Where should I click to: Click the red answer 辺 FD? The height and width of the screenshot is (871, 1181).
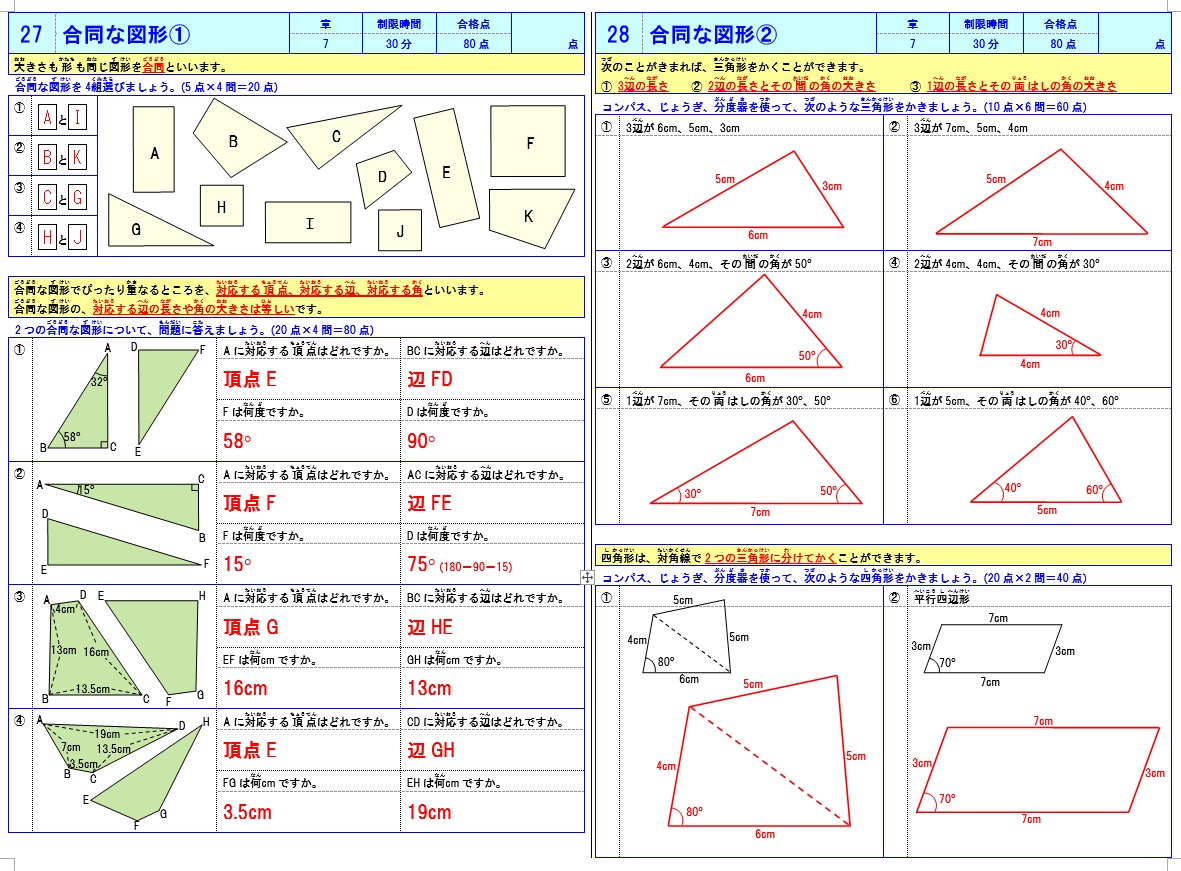(x=429, y=379)
